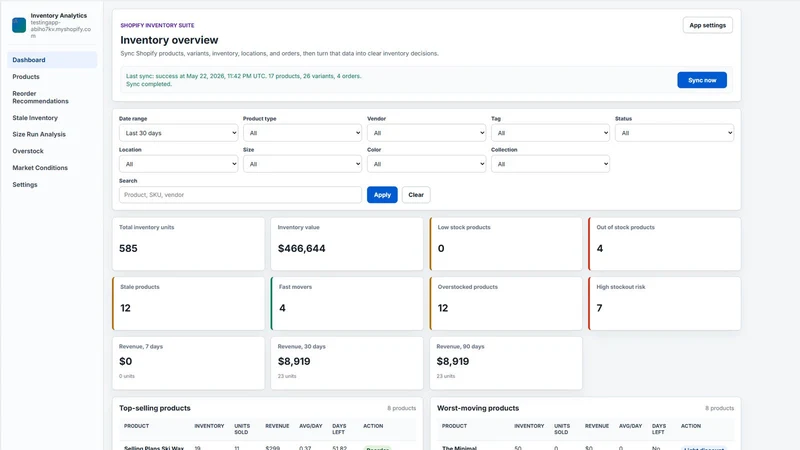Click the Revenue, 7 days card

tap(188, 363)
